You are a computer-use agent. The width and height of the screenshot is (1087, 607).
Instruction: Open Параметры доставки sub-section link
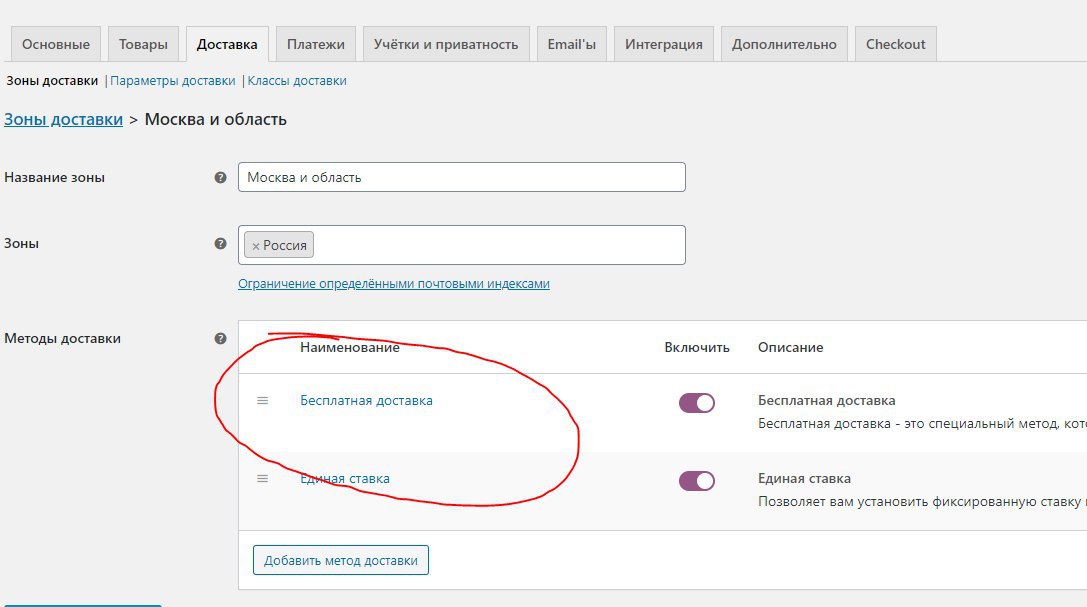(173, 81)
